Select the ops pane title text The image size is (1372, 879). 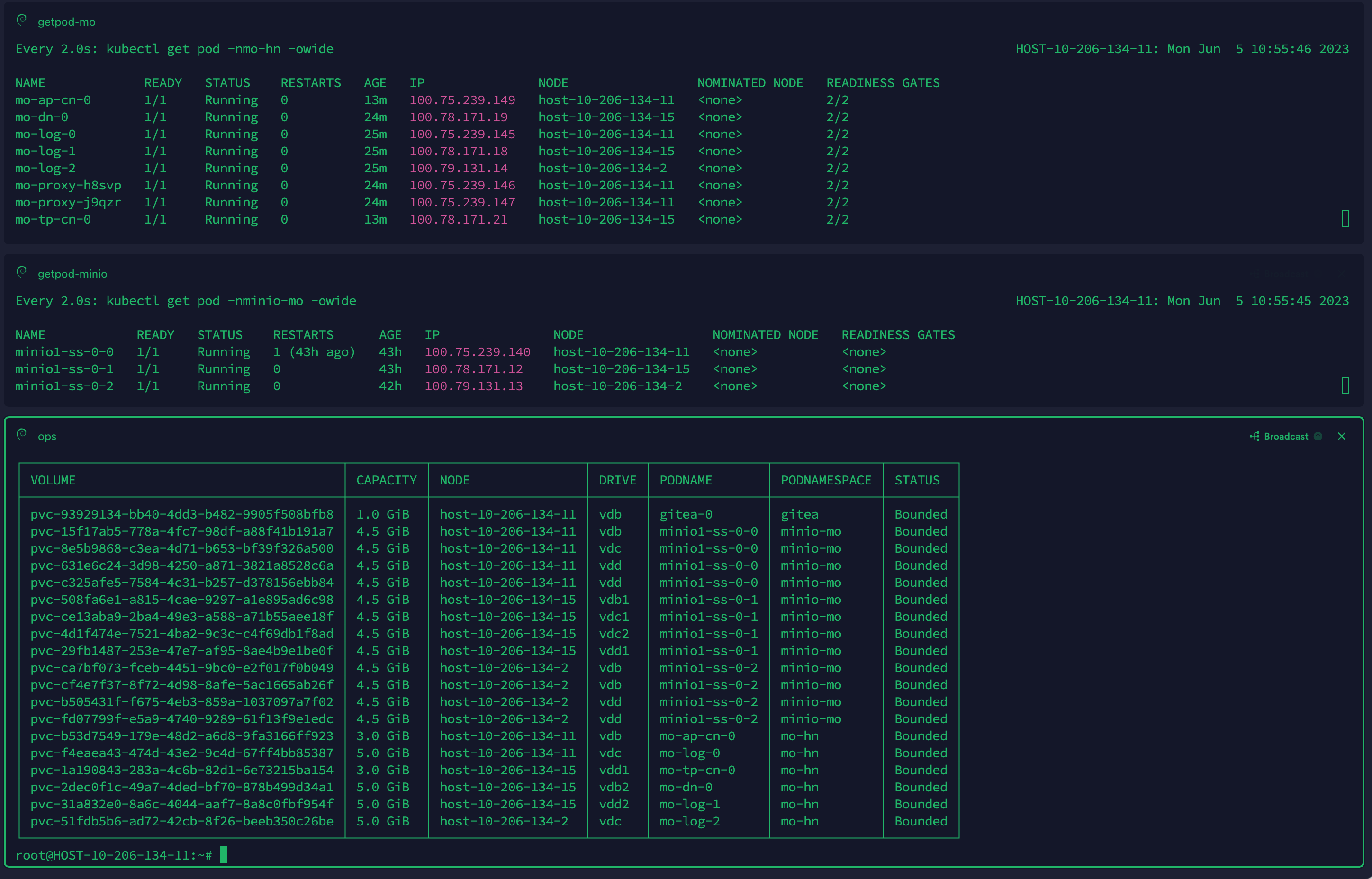tap(47, 436)
